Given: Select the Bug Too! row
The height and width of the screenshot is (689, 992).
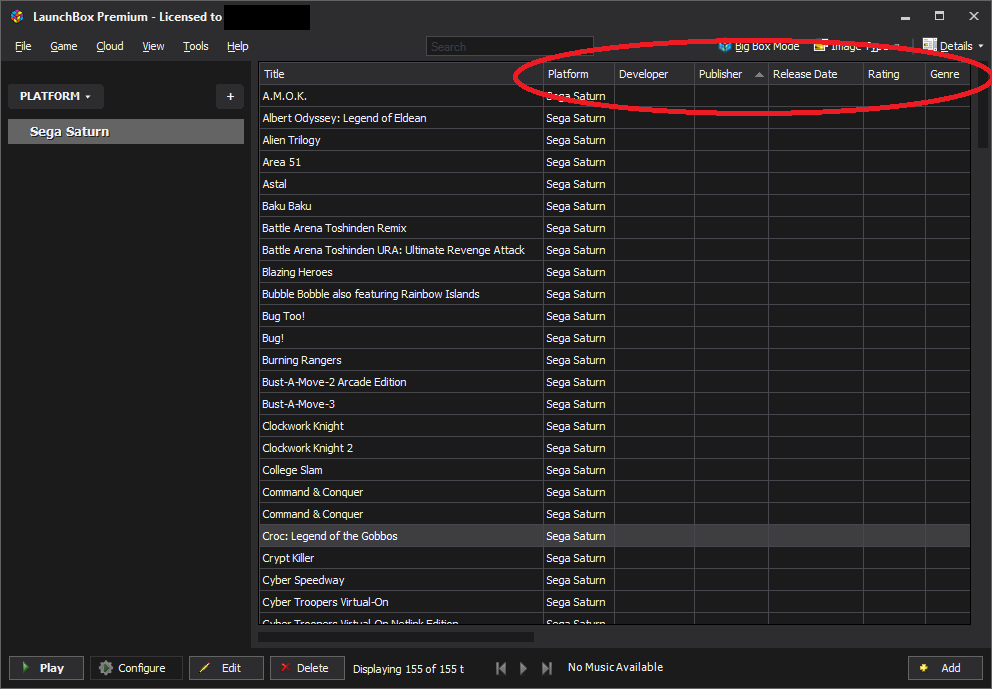Looking at the screenshot, I should click(x=614, y=316).
